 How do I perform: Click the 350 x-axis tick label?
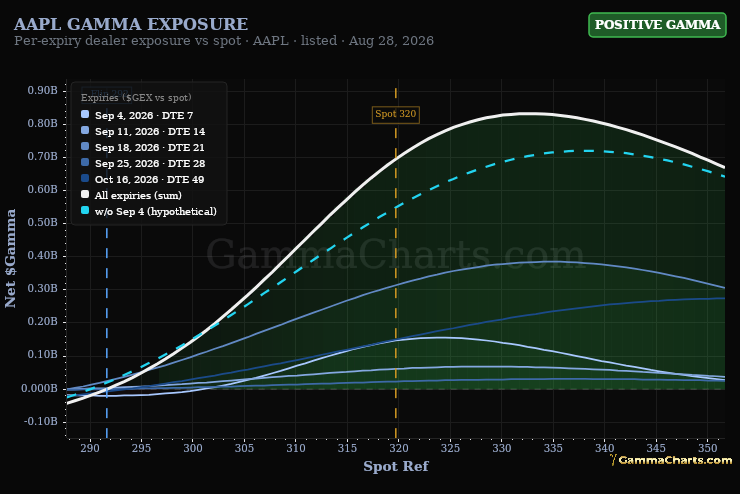707,448
